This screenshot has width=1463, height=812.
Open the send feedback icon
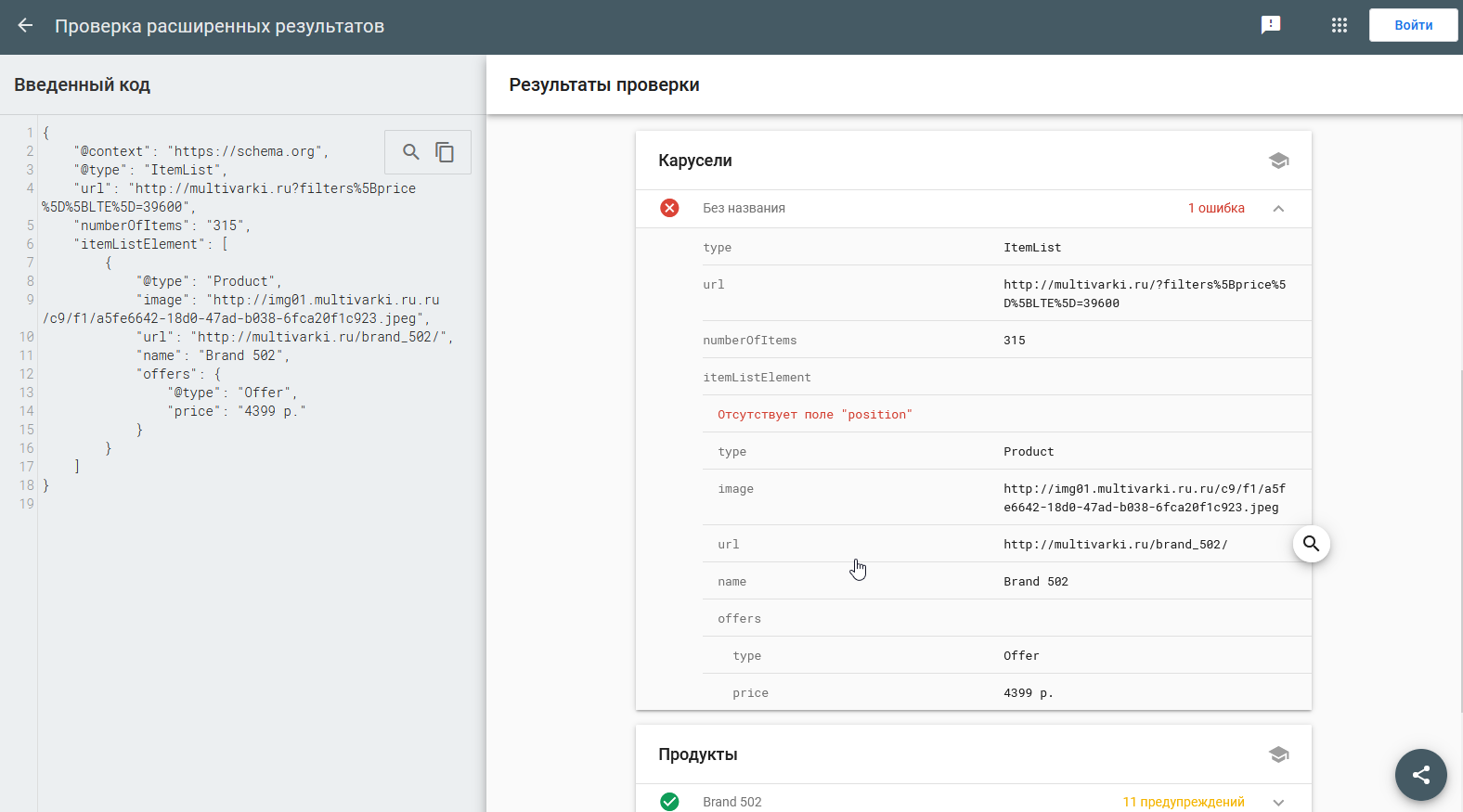click(x=1271, y=25)
